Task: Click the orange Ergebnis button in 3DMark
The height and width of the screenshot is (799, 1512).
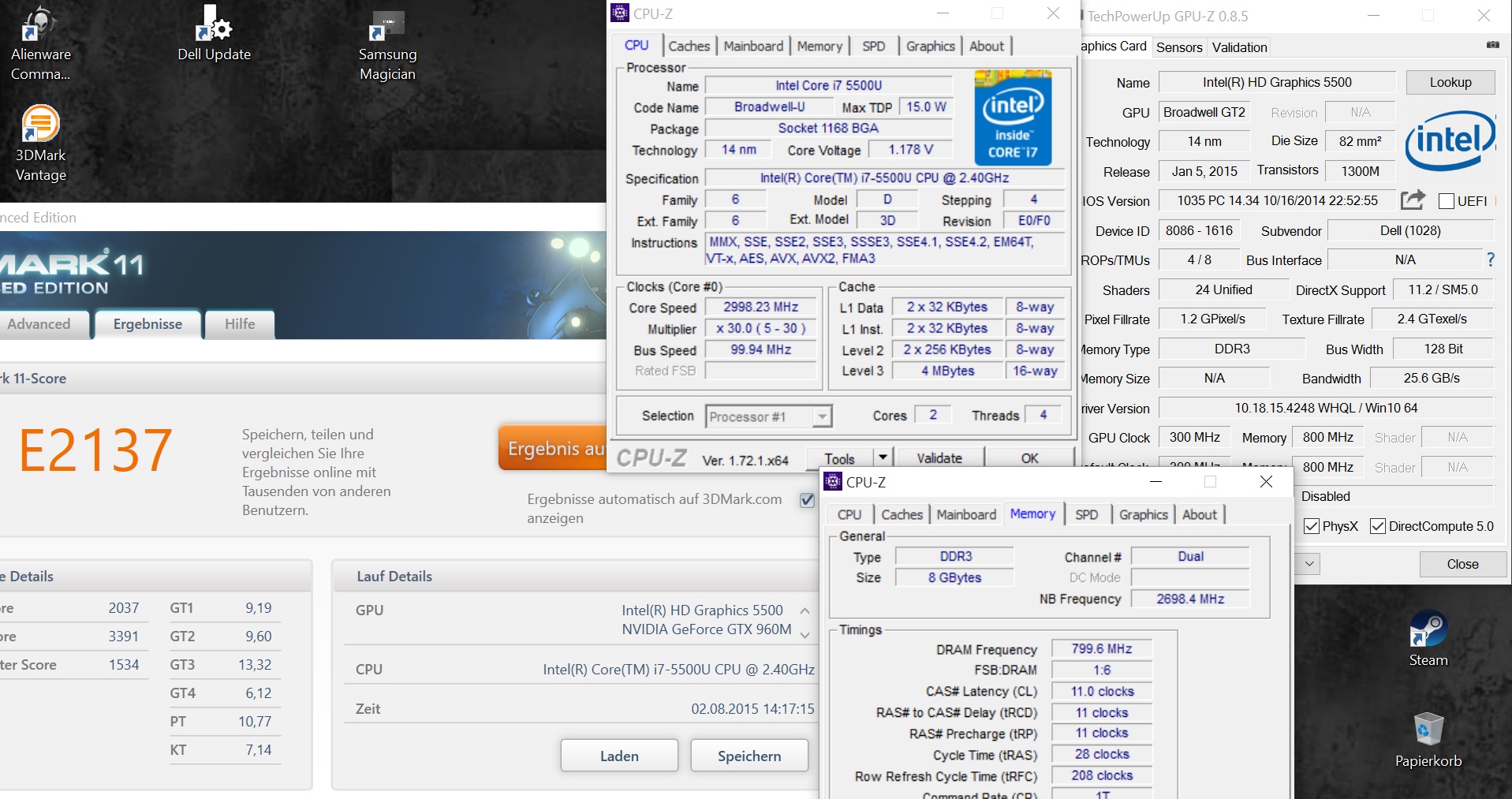Action: (553, 448)
